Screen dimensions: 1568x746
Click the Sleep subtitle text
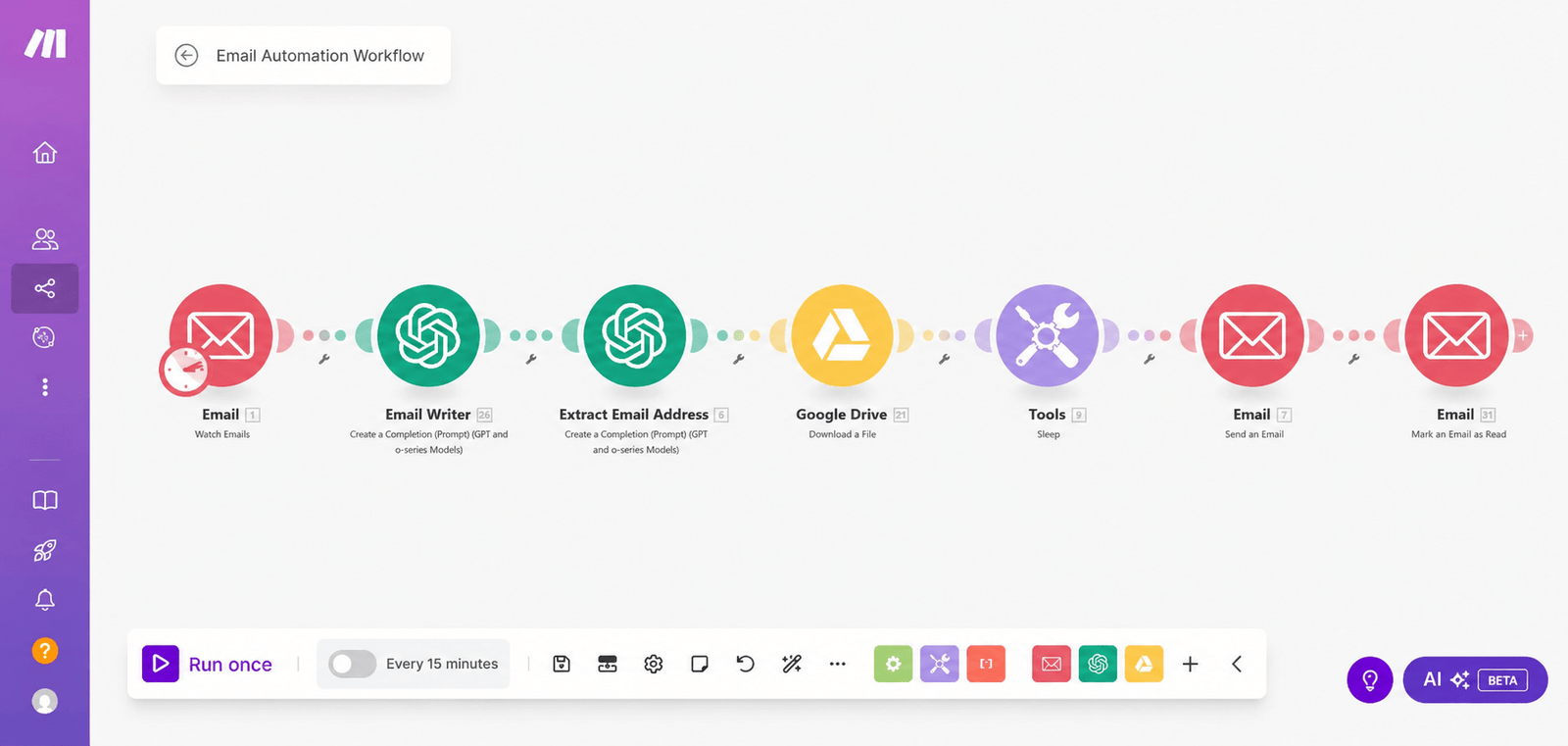click(x=1049, y=434)
